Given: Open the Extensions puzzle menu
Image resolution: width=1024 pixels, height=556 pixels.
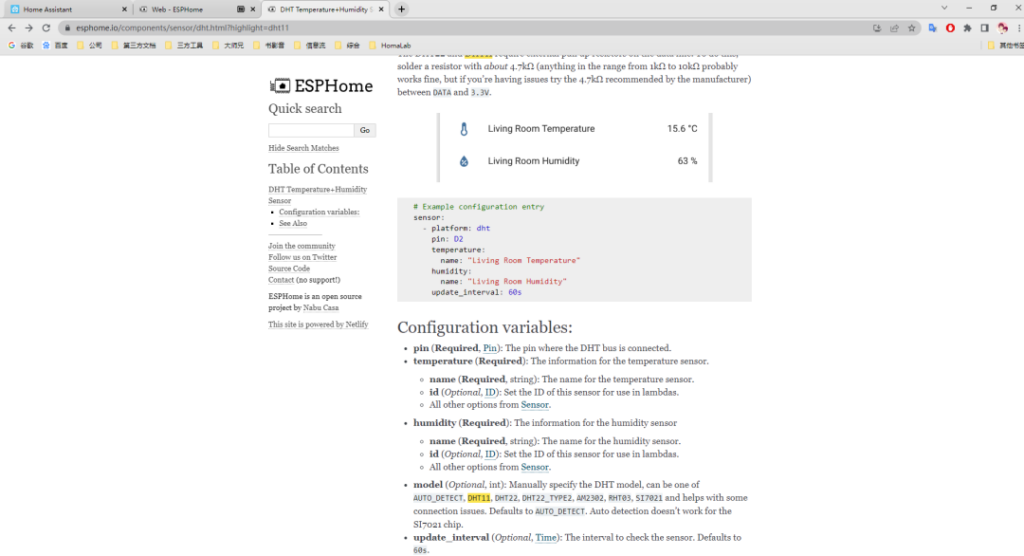Looking at the screenshot, I should click(x=967, y=28).
